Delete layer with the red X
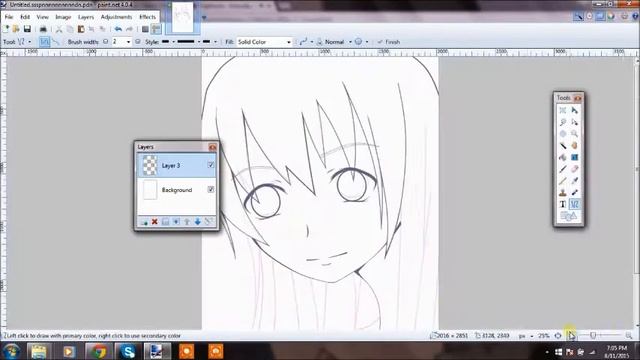 pyautogui.click(x=155, y=222)
